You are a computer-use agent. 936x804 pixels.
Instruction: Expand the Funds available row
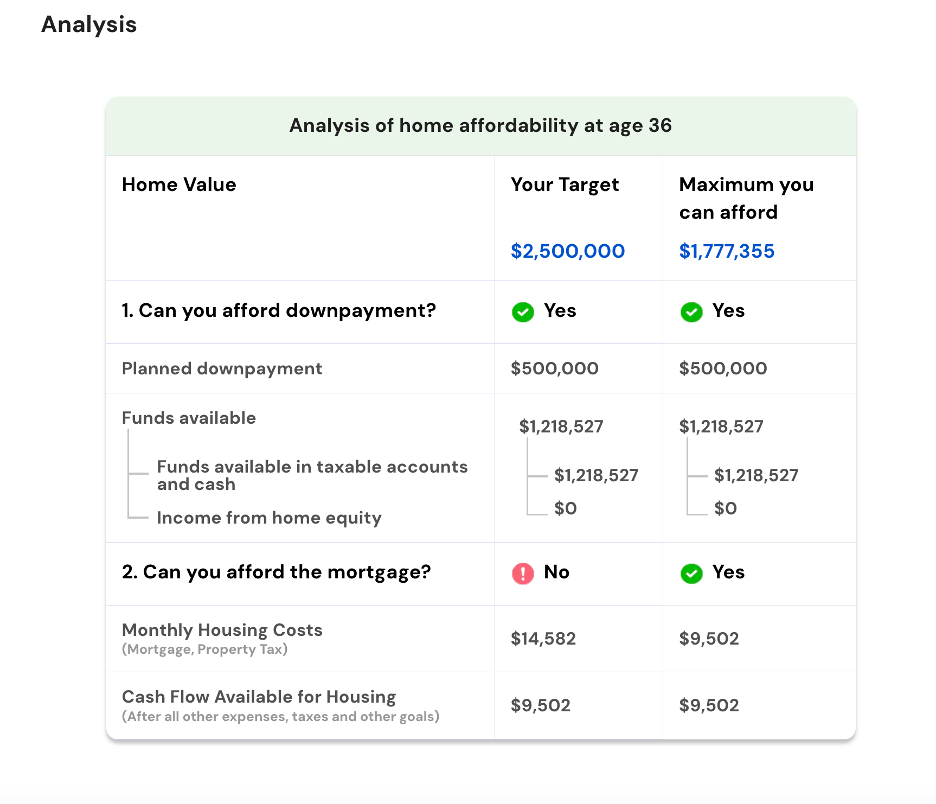[189, 418]
